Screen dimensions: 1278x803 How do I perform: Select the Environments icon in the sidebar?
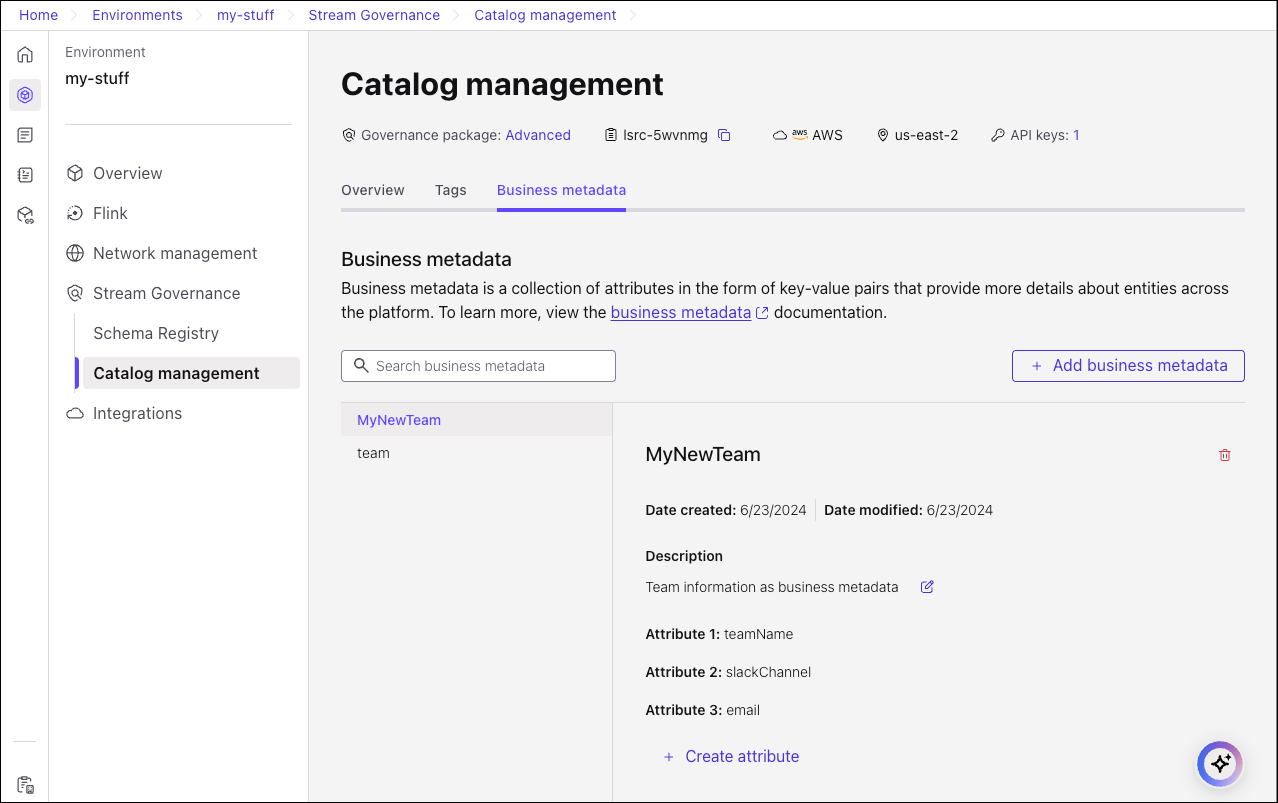coord(25,94)
